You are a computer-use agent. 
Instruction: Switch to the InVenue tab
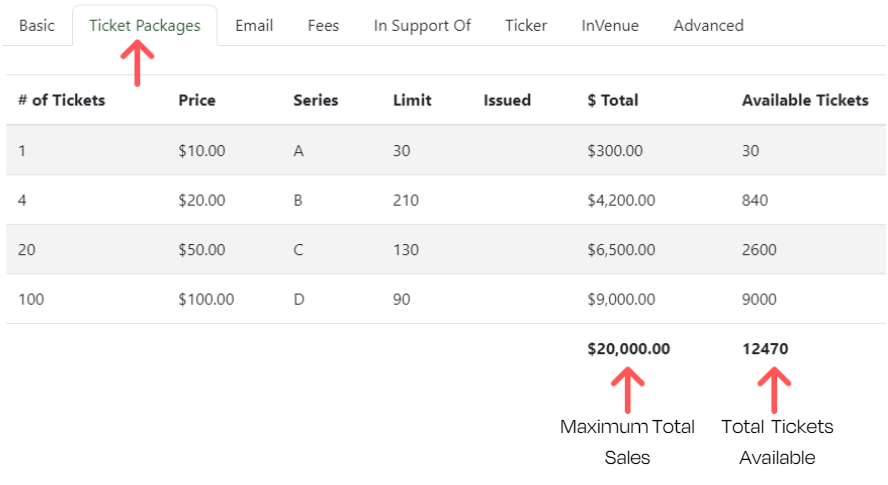pyautogui.click(x=610, y=26)
